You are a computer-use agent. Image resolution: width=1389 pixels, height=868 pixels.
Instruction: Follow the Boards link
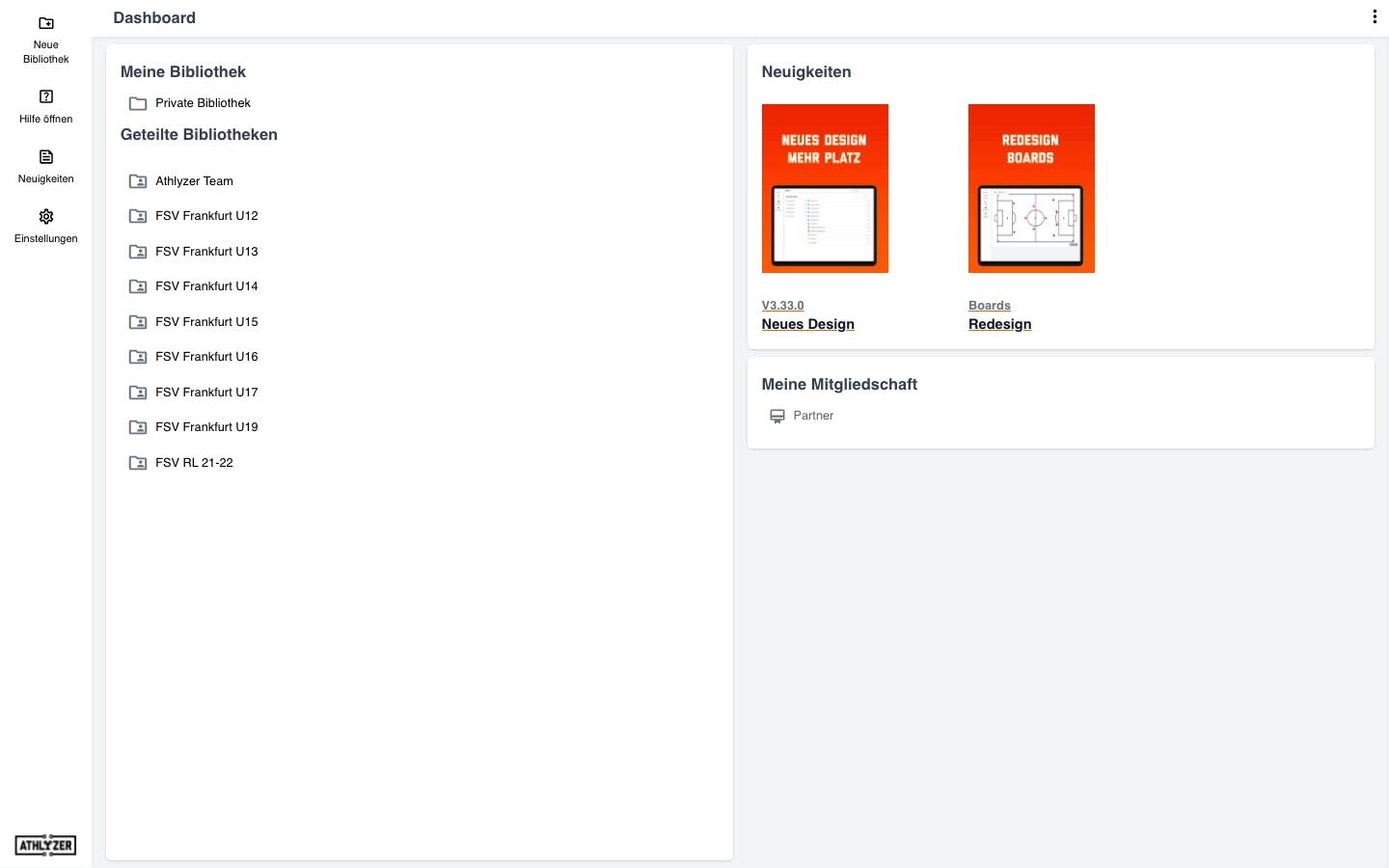pos(990,306)
